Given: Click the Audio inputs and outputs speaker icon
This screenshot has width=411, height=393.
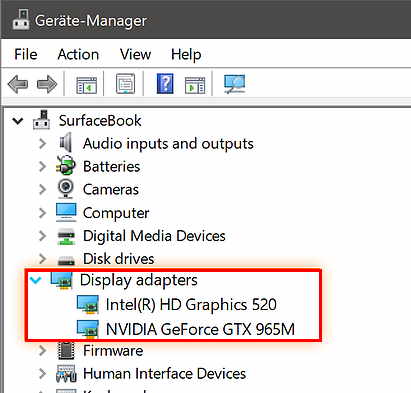Looking at the screenshot, I should click(66, 143).
